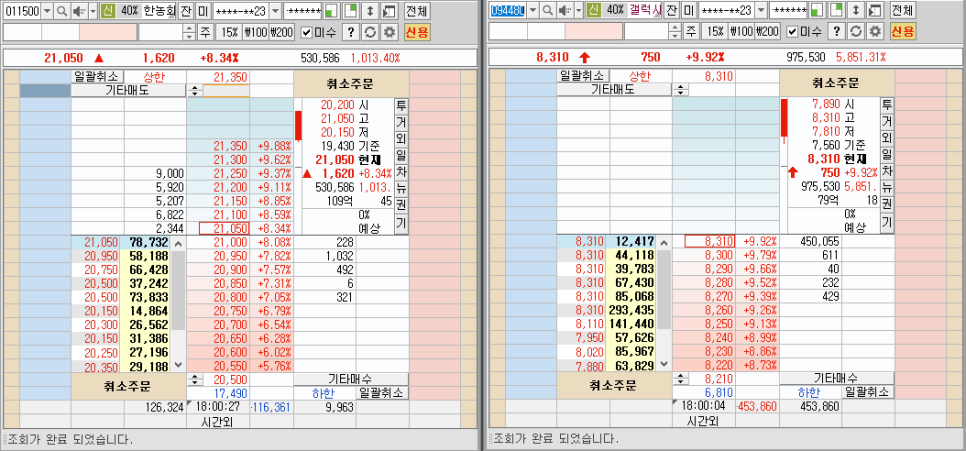Click the 15% quantity button in 011500 window
966x451 pixels.
[229, 32]
